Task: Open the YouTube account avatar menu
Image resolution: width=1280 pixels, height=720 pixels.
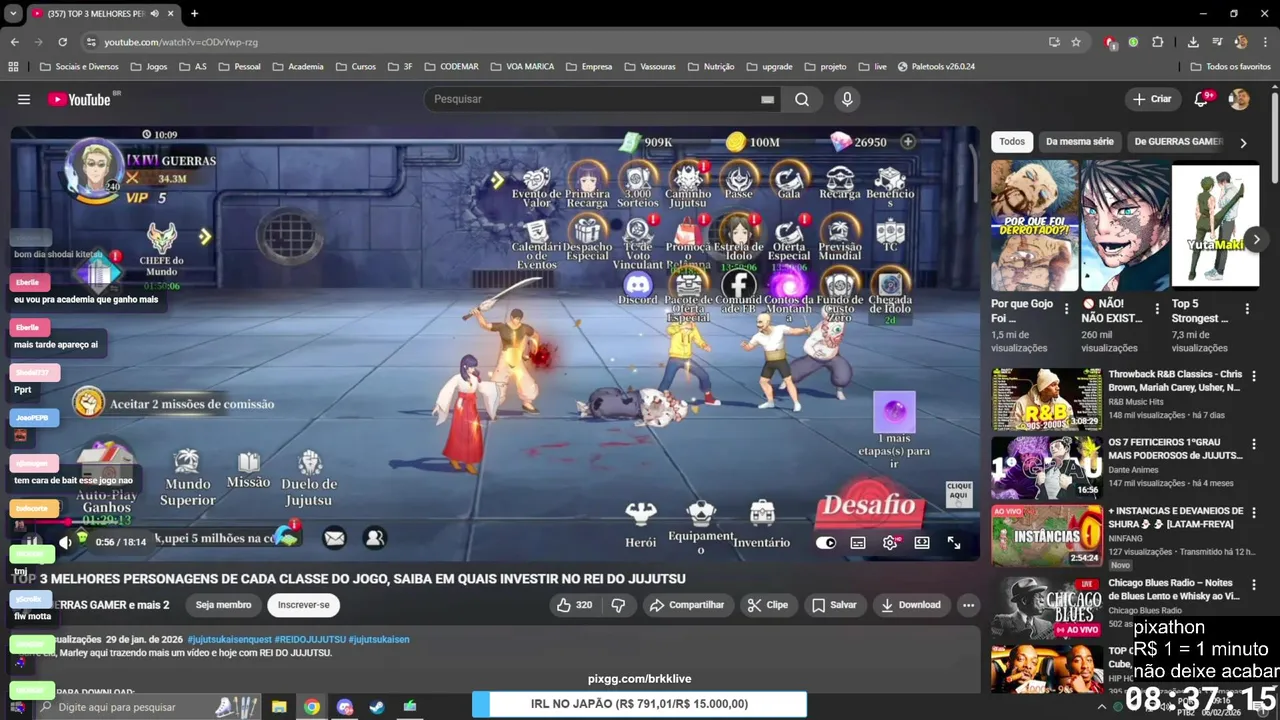Action: [x=1239, y=99]
